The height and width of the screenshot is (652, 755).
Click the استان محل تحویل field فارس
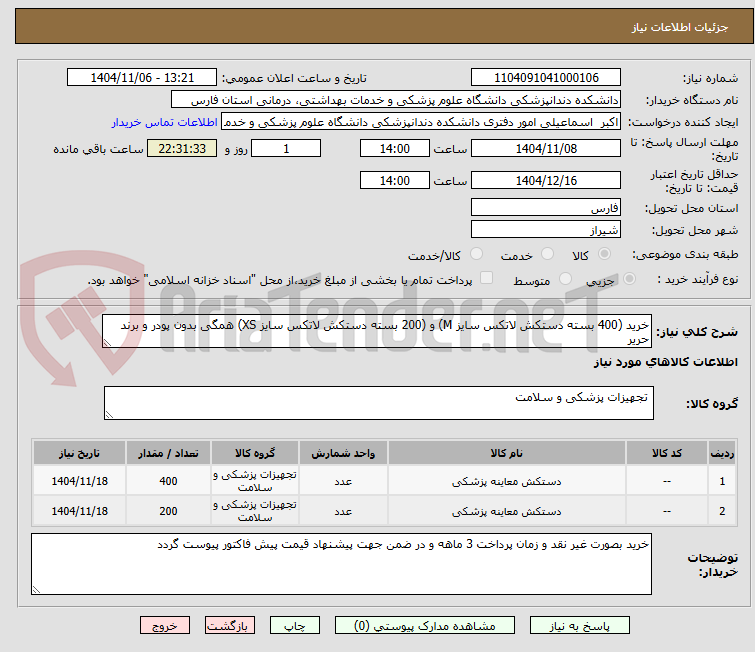pos(546,208)
